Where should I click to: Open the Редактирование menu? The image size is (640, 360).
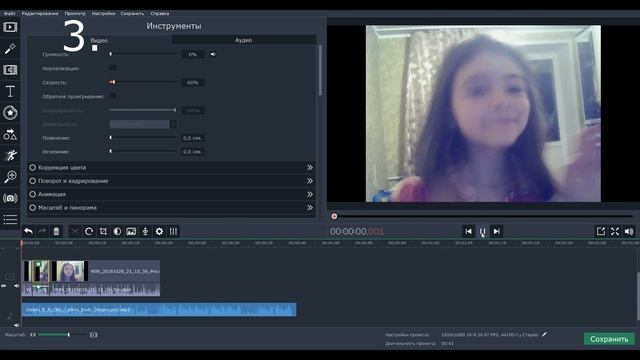pos(40,13)
